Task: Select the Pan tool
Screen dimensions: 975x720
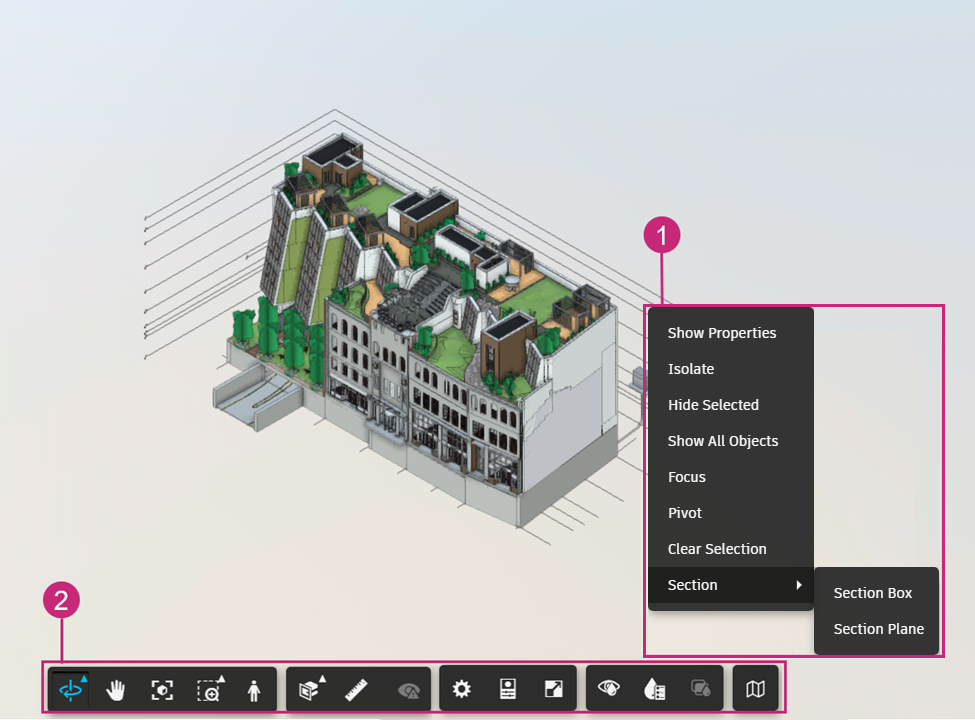Action: [x=116, y=688]
